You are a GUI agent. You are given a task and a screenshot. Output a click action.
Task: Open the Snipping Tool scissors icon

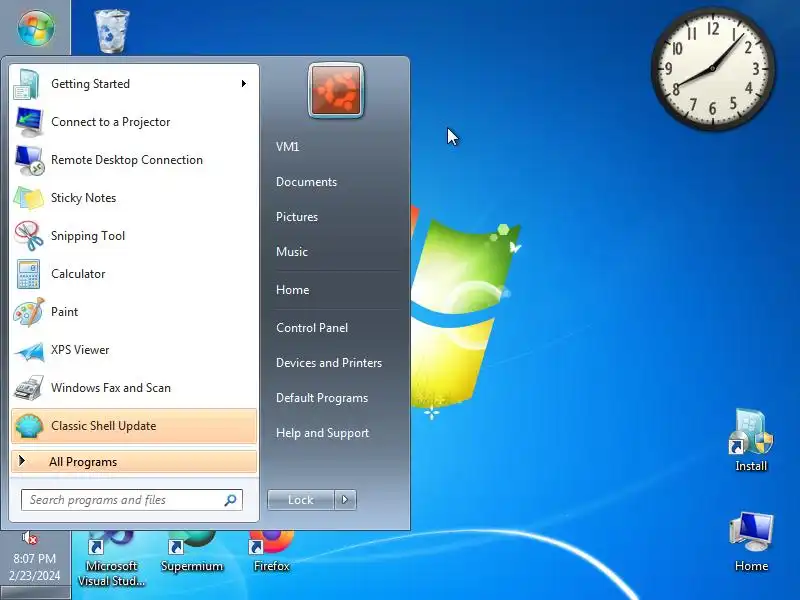click(x=29, y=236)
